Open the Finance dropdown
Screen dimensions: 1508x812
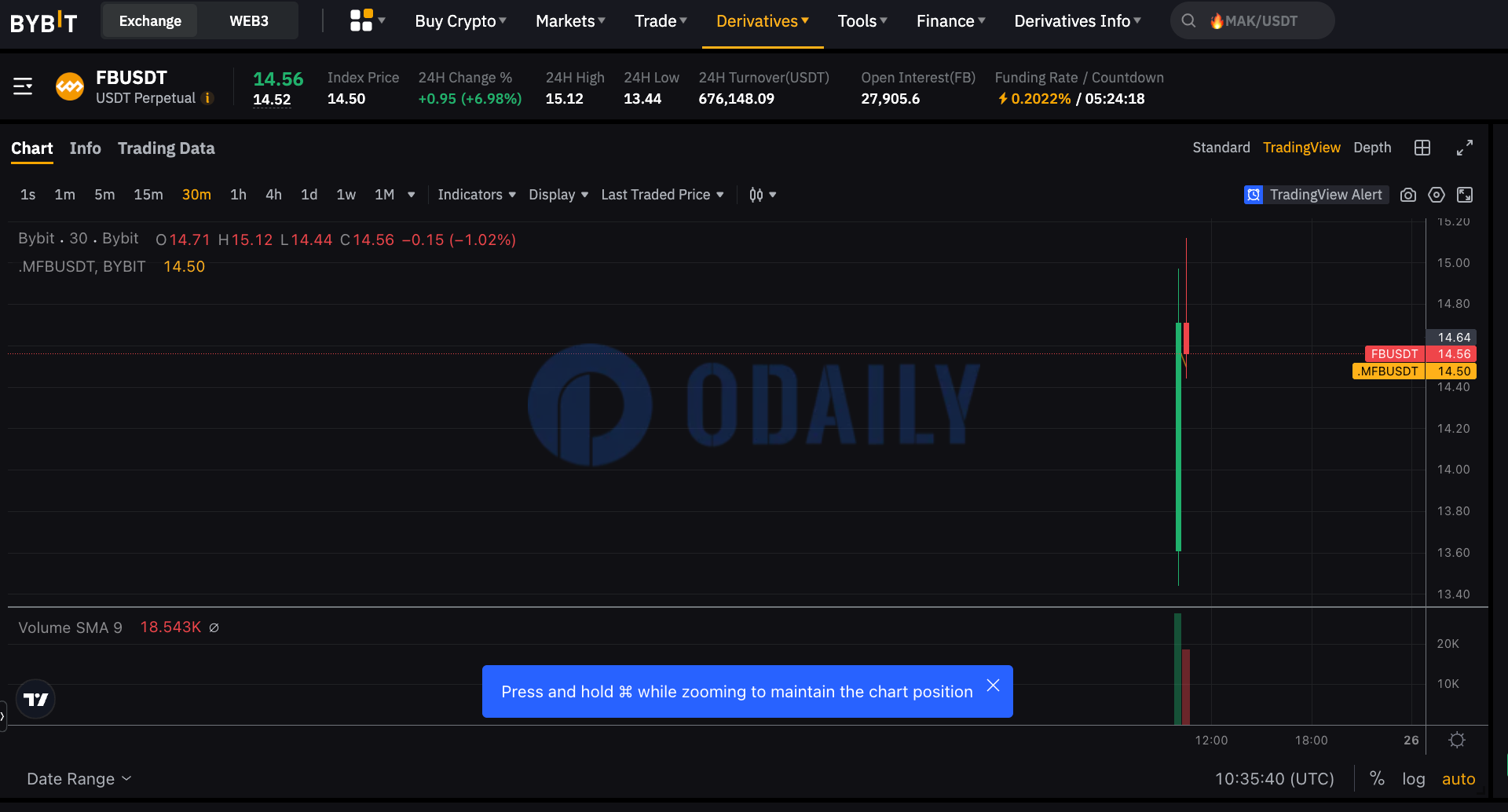point(950,21)
